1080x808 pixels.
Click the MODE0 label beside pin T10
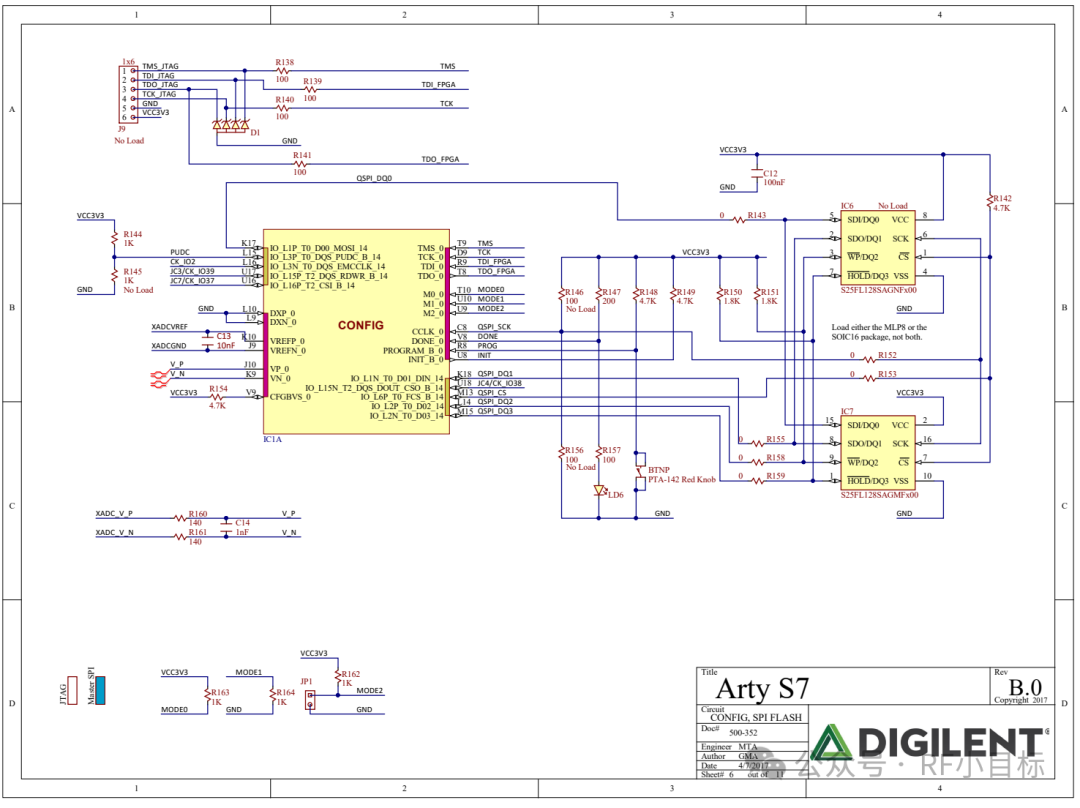pyautogui.click(x=491, y=290)
